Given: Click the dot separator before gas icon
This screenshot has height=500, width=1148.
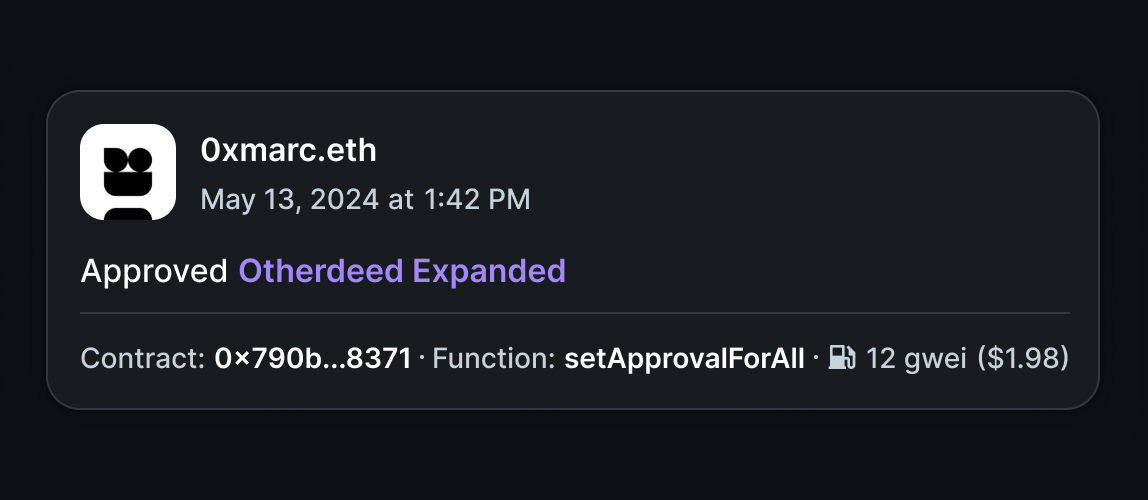Looking at the screenshot, I should tap(816, 359).
